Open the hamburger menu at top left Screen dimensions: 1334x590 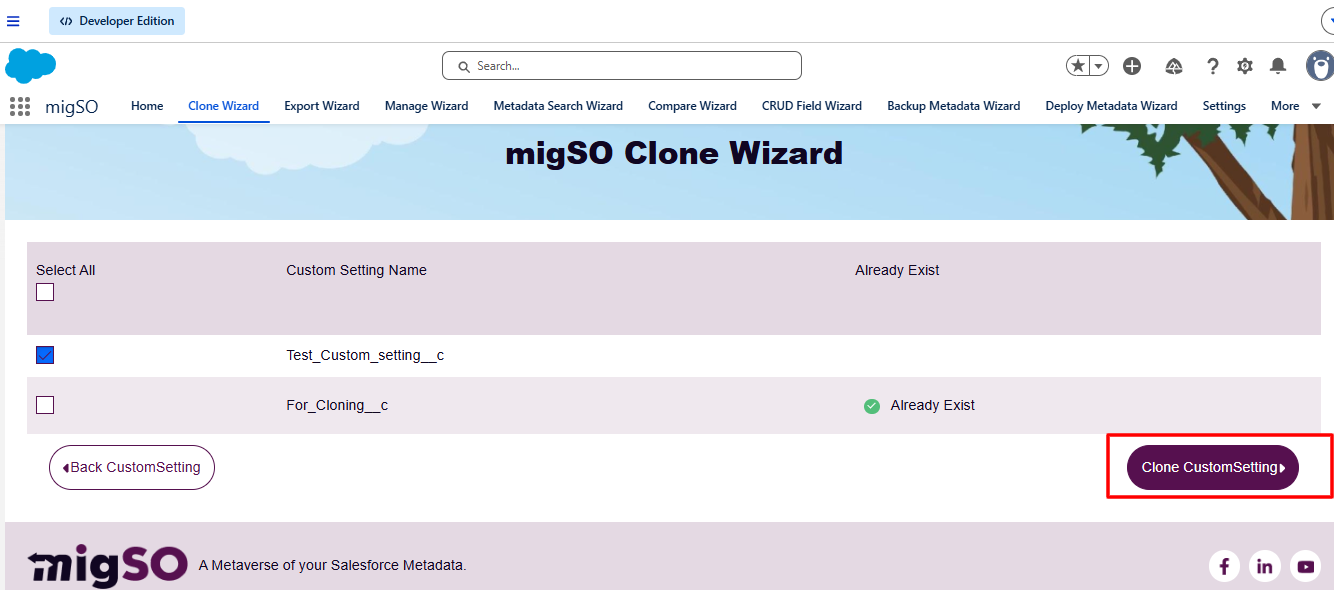pos(13,21)
